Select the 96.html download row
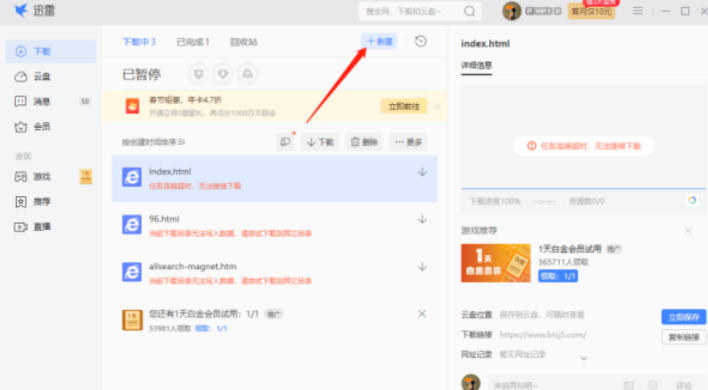The image size is (708, 390). [275, 226]
